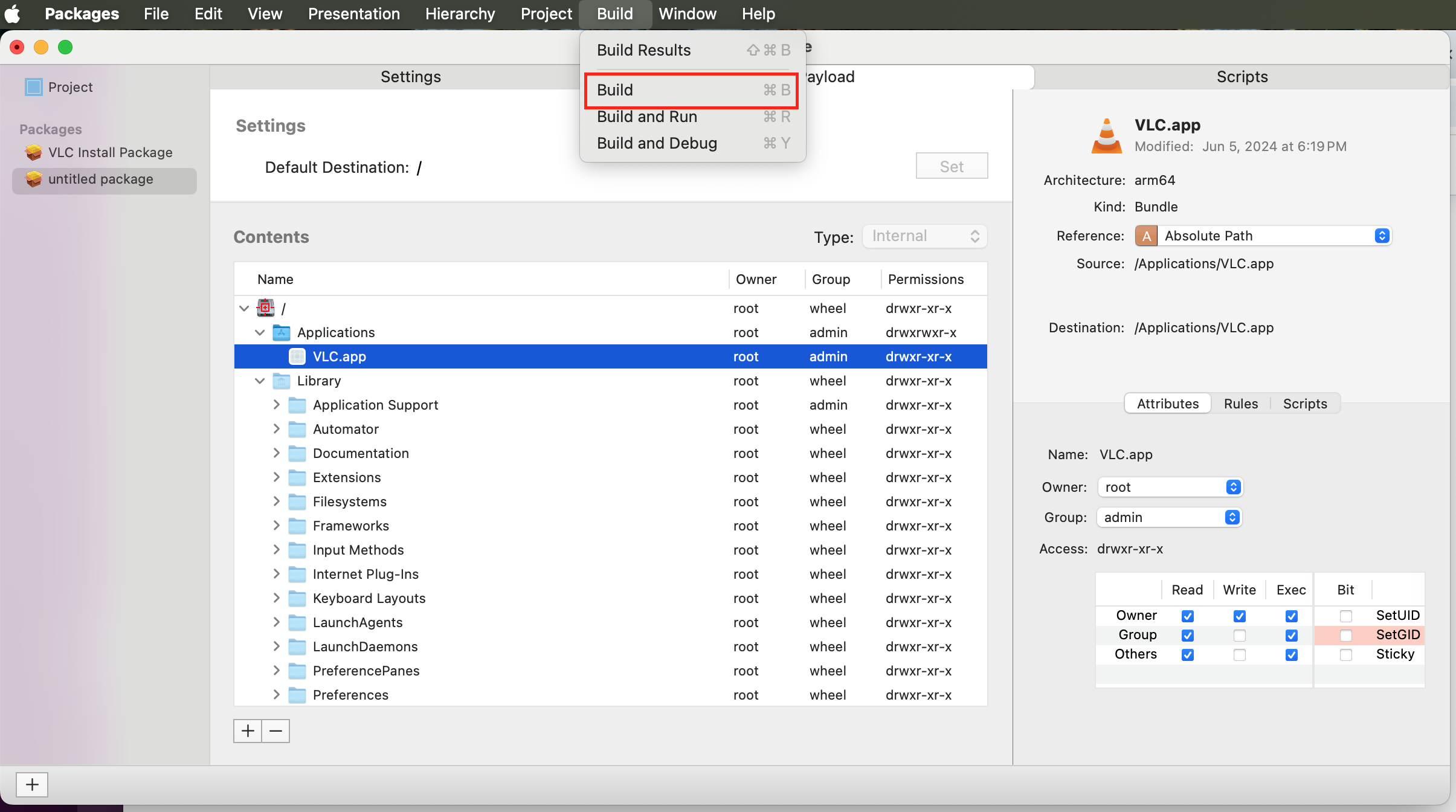The height and width of the screenshot is (812, 1456).
Task: Click the root volume icon in contents
Action: point(265,308)
